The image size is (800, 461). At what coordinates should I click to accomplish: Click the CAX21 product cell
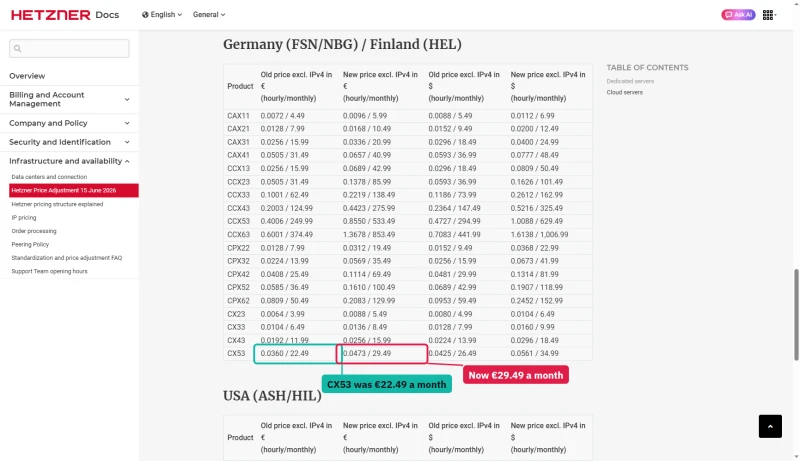pos(238,129)
